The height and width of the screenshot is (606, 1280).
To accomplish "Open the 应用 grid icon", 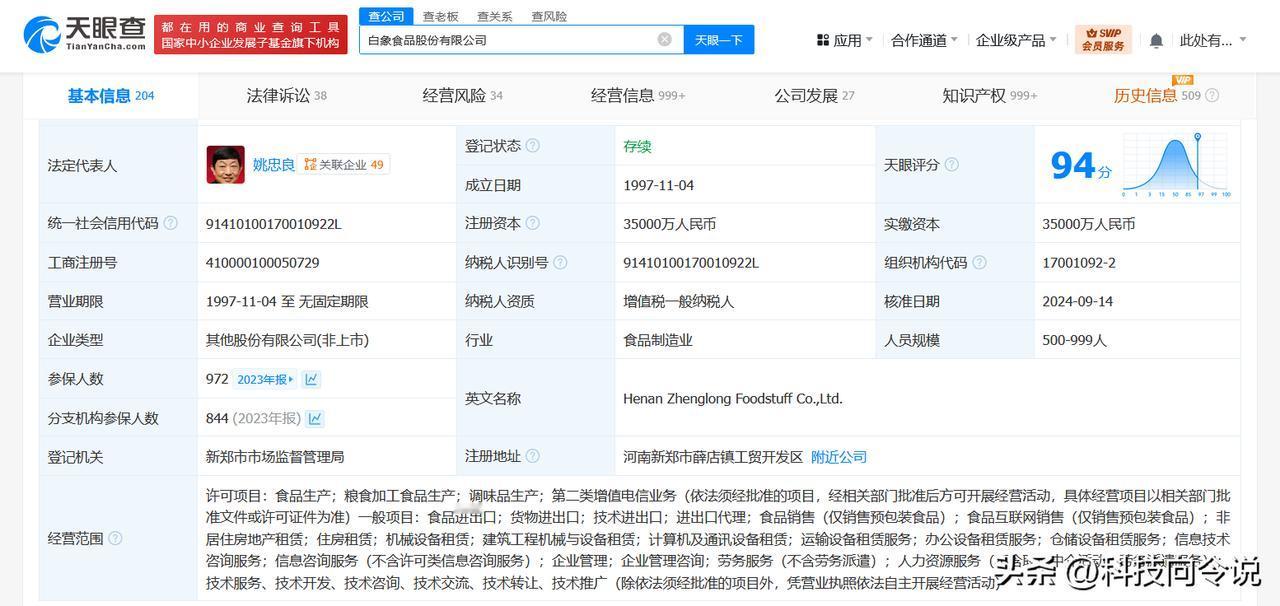I will pyautogui.click(x=823, y=40).
